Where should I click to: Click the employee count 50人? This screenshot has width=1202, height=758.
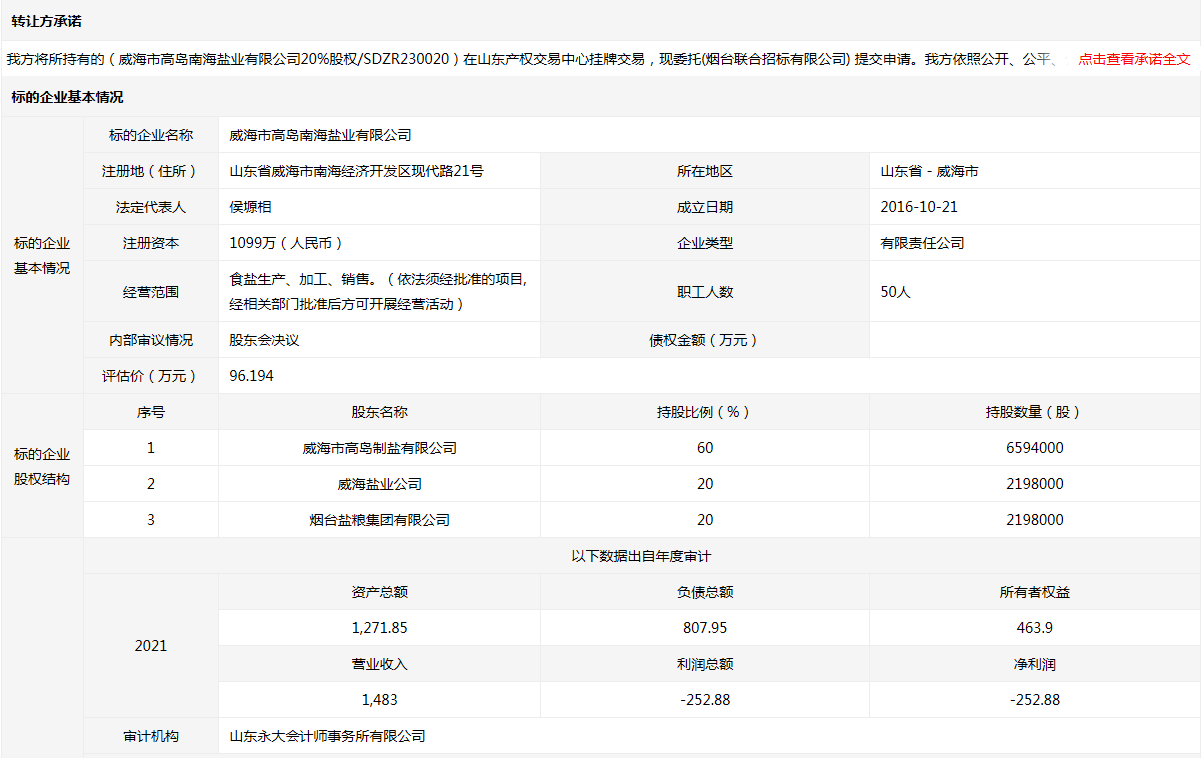(895, 292)
